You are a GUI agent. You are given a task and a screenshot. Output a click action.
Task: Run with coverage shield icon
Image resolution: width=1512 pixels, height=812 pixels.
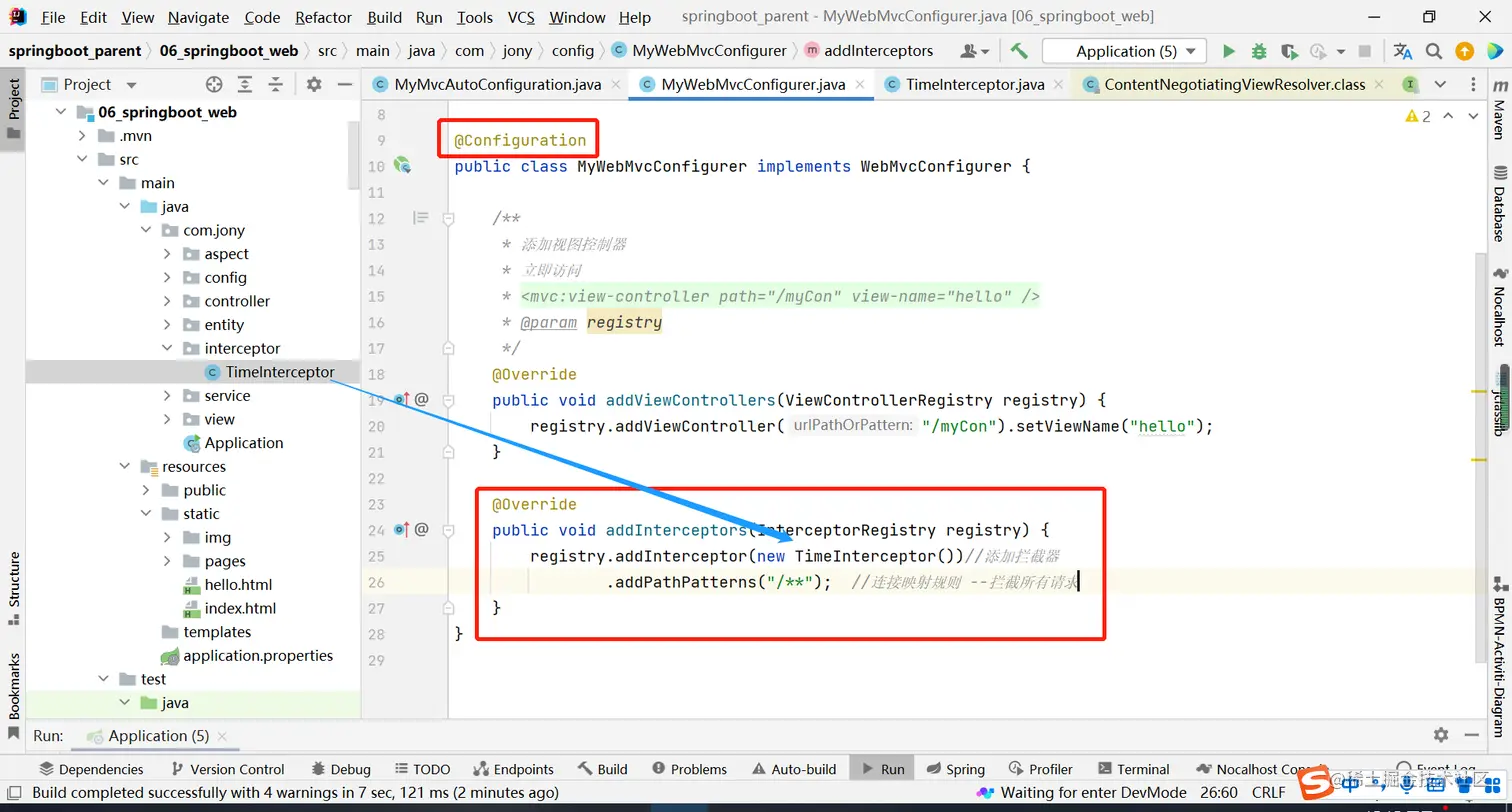click(x=1289, y=51)
